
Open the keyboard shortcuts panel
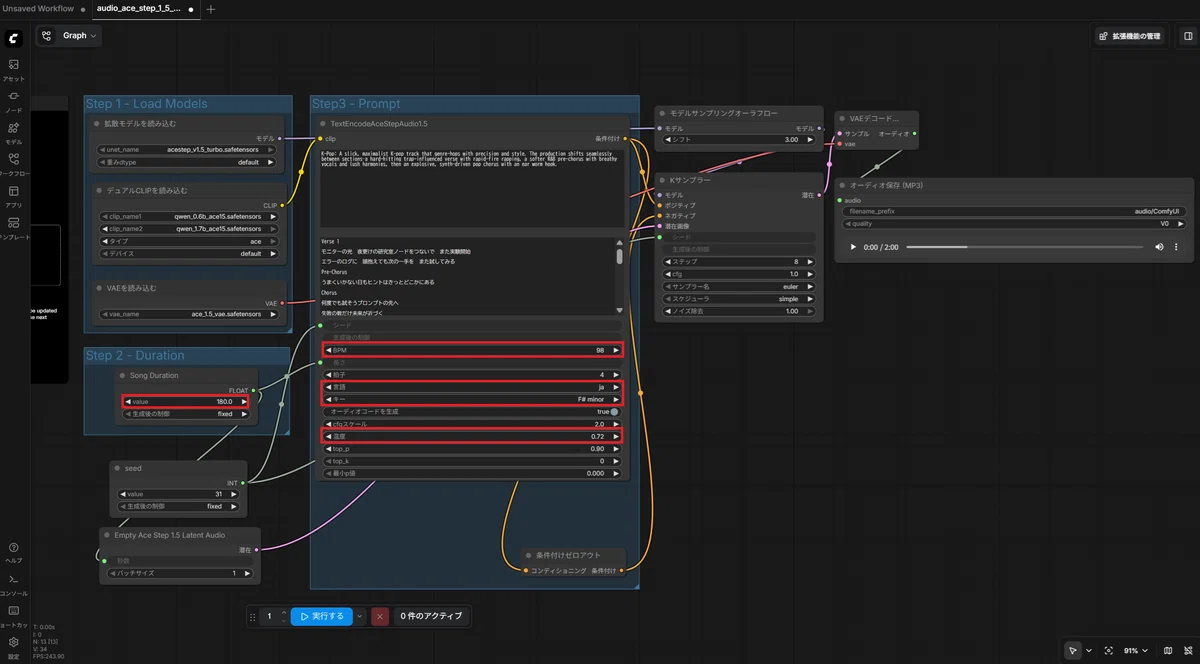(14, 616)
